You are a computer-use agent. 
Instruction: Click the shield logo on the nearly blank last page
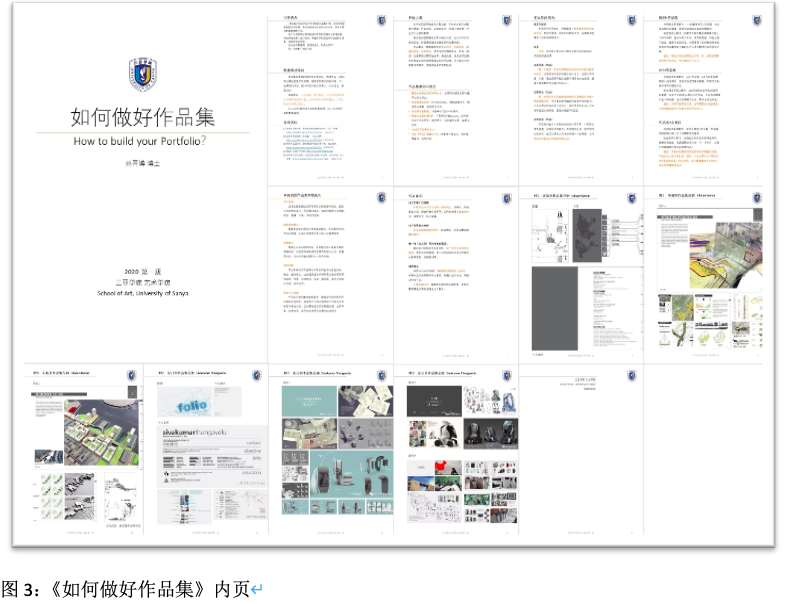[631, 376]
